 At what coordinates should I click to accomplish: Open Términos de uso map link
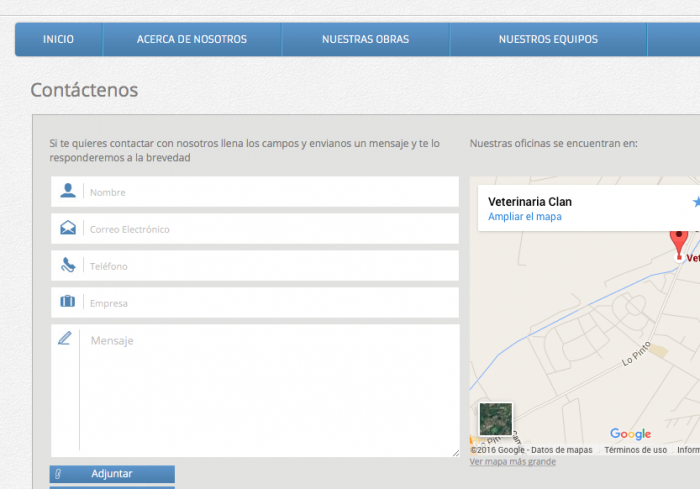(x=635, y=450)
